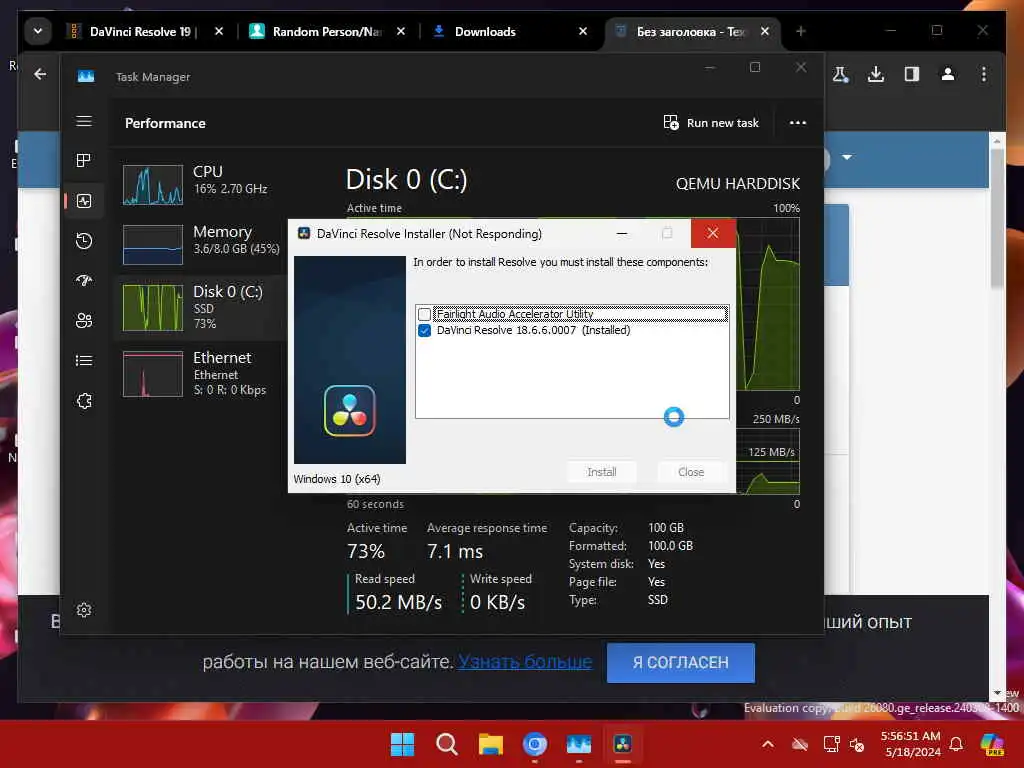Image resolution: width=1024 pixels, height=768 pixels.
Task: Open Task Manager taskbar icon
Action: (579, 744)
